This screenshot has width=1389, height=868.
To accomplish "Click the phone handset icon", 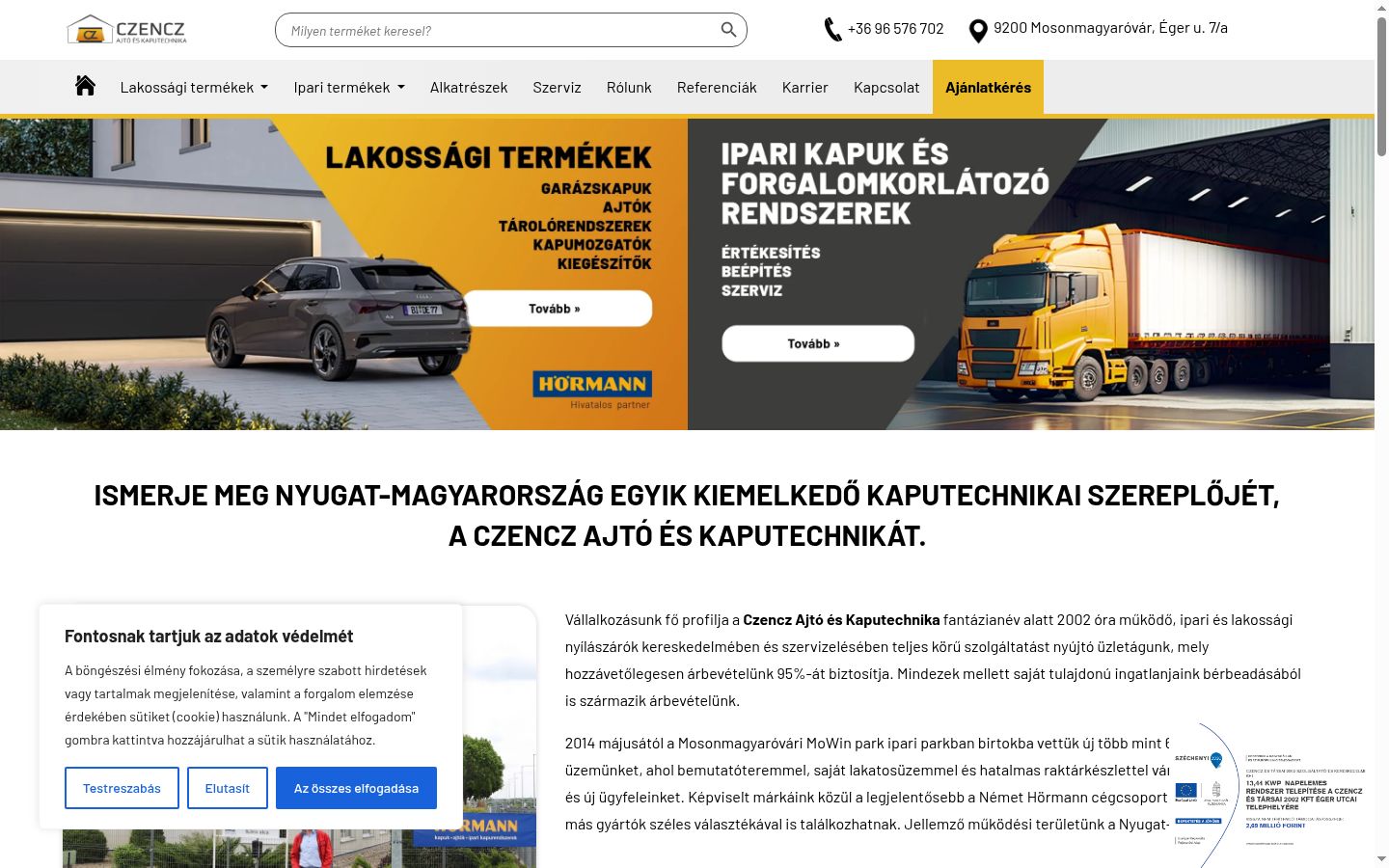I will click(x=832, y=30).
